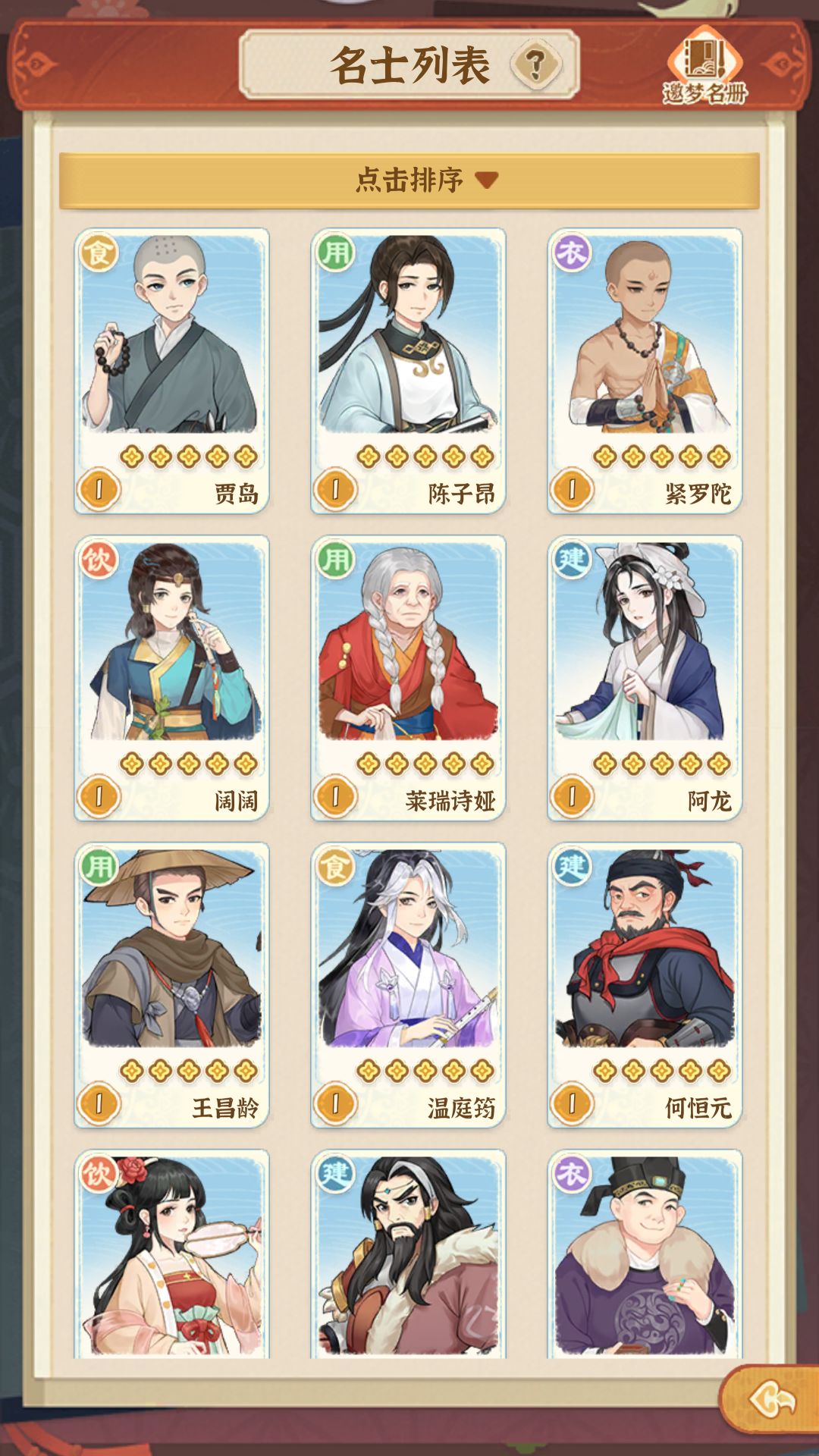Tap the level coin on 陈子昂's card
819x1456 pixels.
coord(336,489)
